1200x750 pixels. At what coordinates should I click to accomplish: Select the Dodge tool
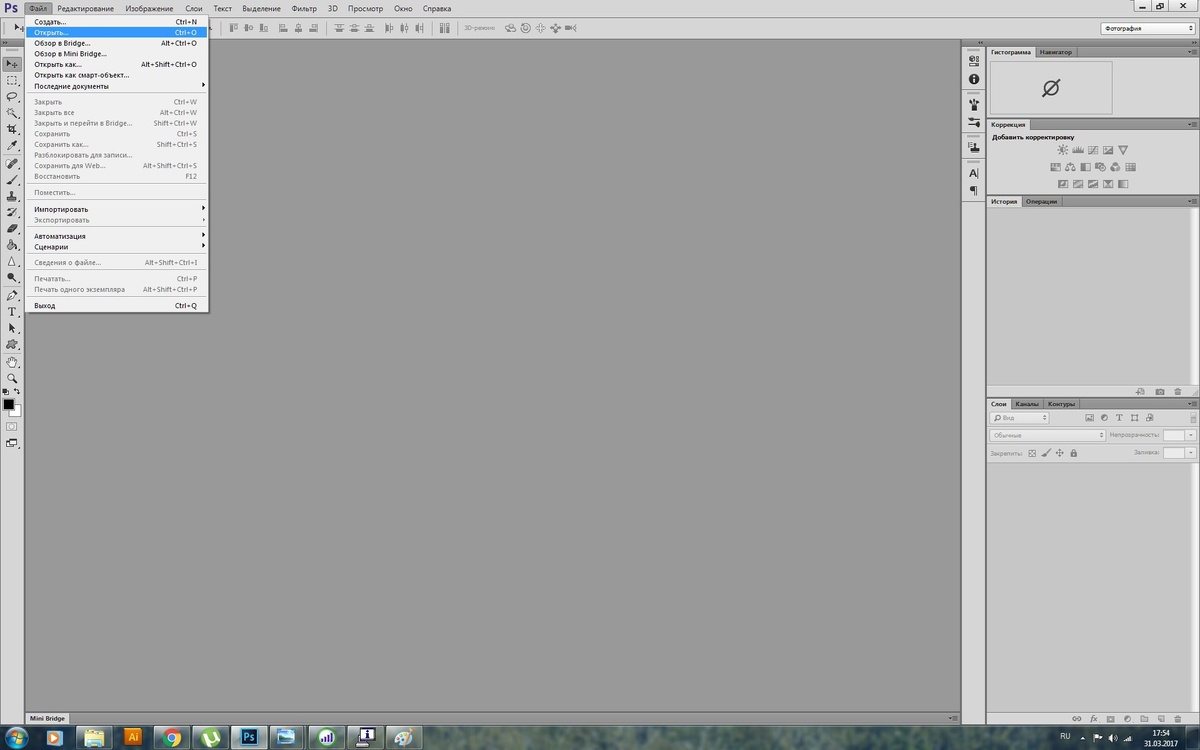point(12,278)
